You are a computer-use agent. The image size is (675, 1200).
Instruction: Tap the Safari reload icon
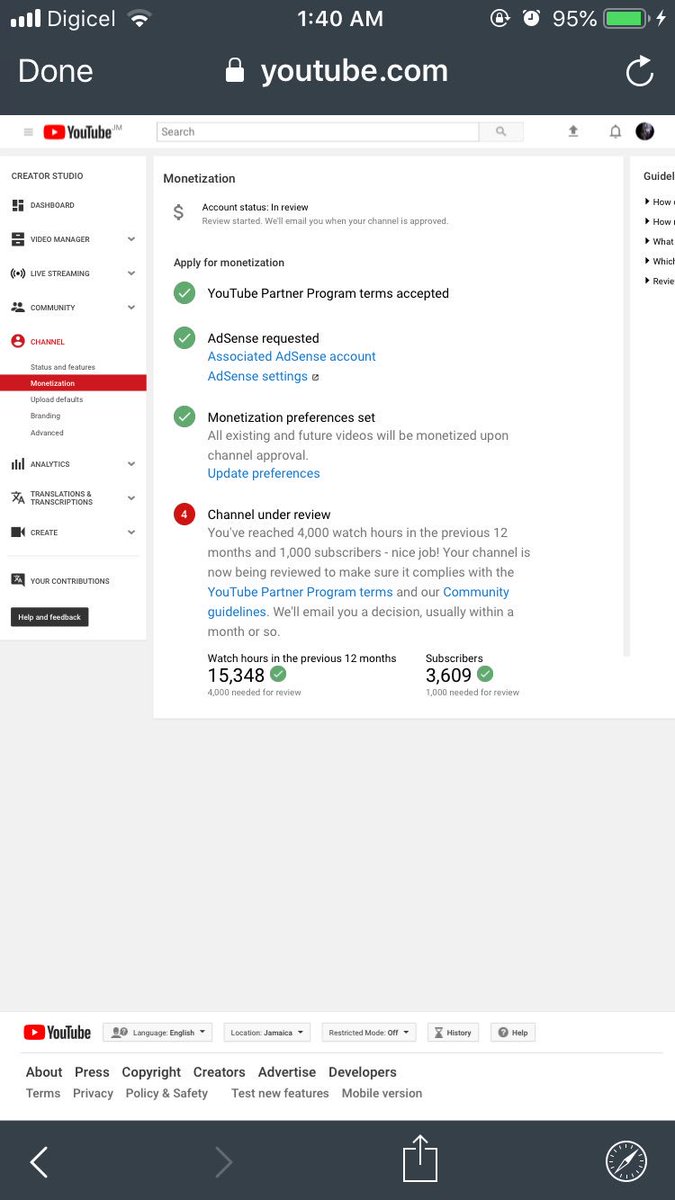(639, 71)
